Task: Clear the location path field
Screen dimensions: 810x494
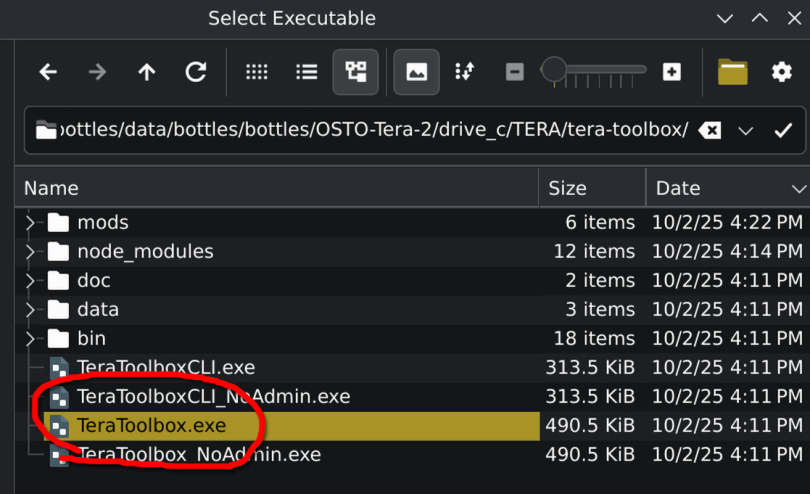Action: click(709, 130)
